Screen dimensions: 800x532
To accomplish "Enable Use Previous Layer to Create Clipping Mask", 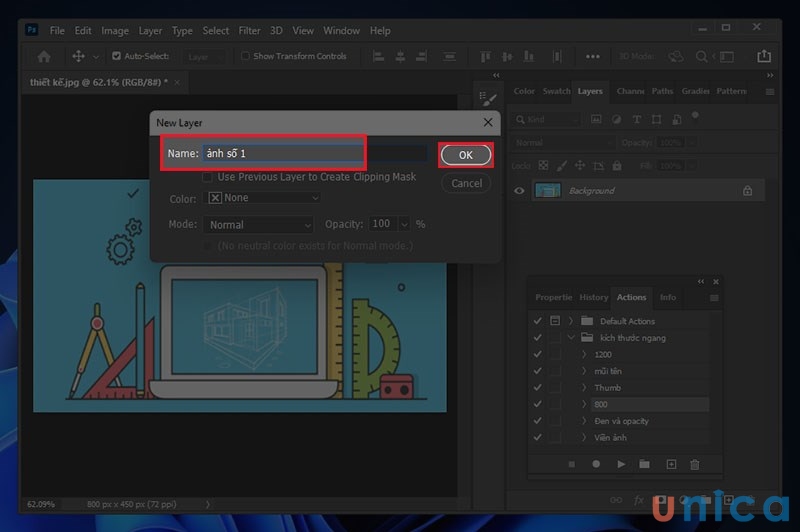I will point(209,177).
